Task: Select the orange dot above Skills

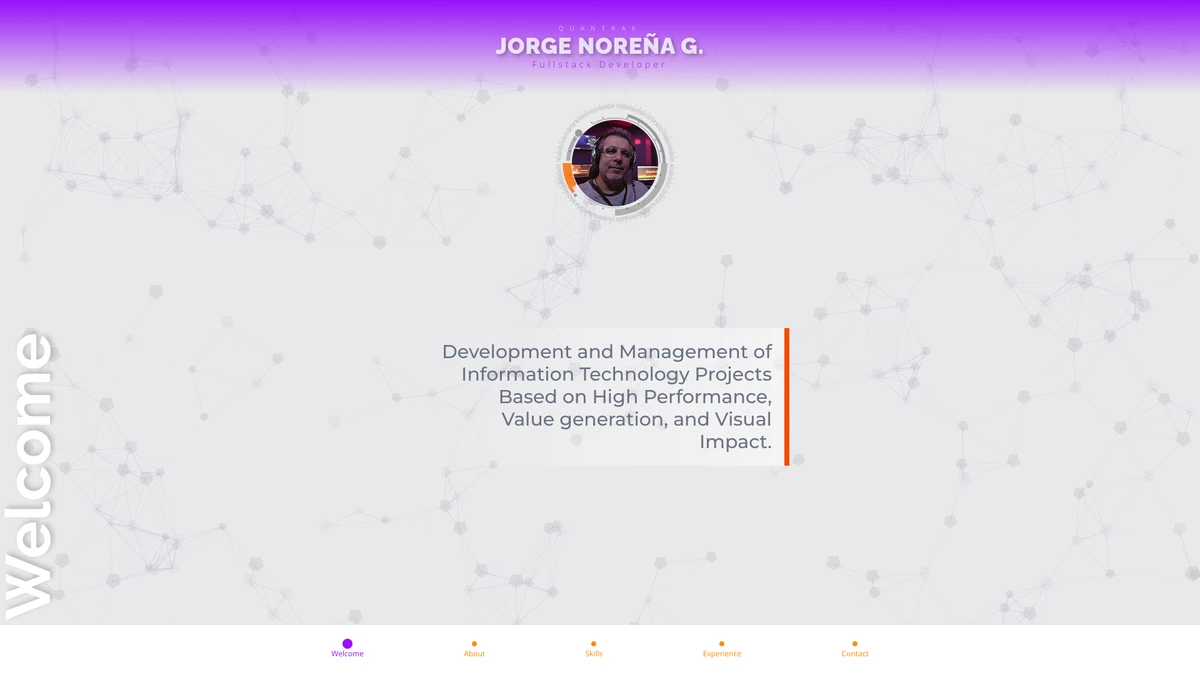Action: click(x=593, y=644)
